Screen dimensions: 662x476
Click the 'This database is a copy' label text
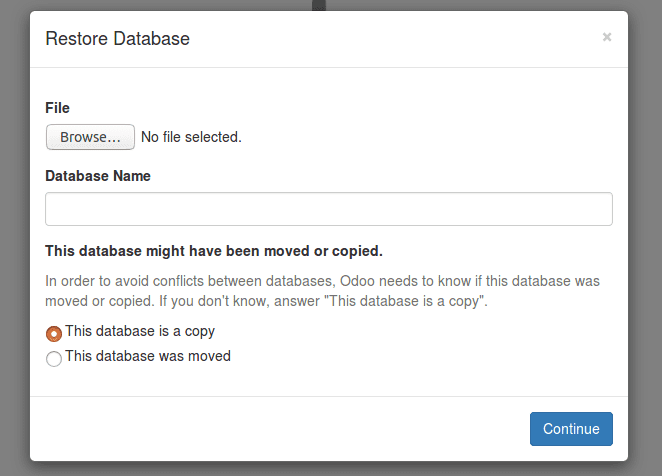[x=140, y=331]
